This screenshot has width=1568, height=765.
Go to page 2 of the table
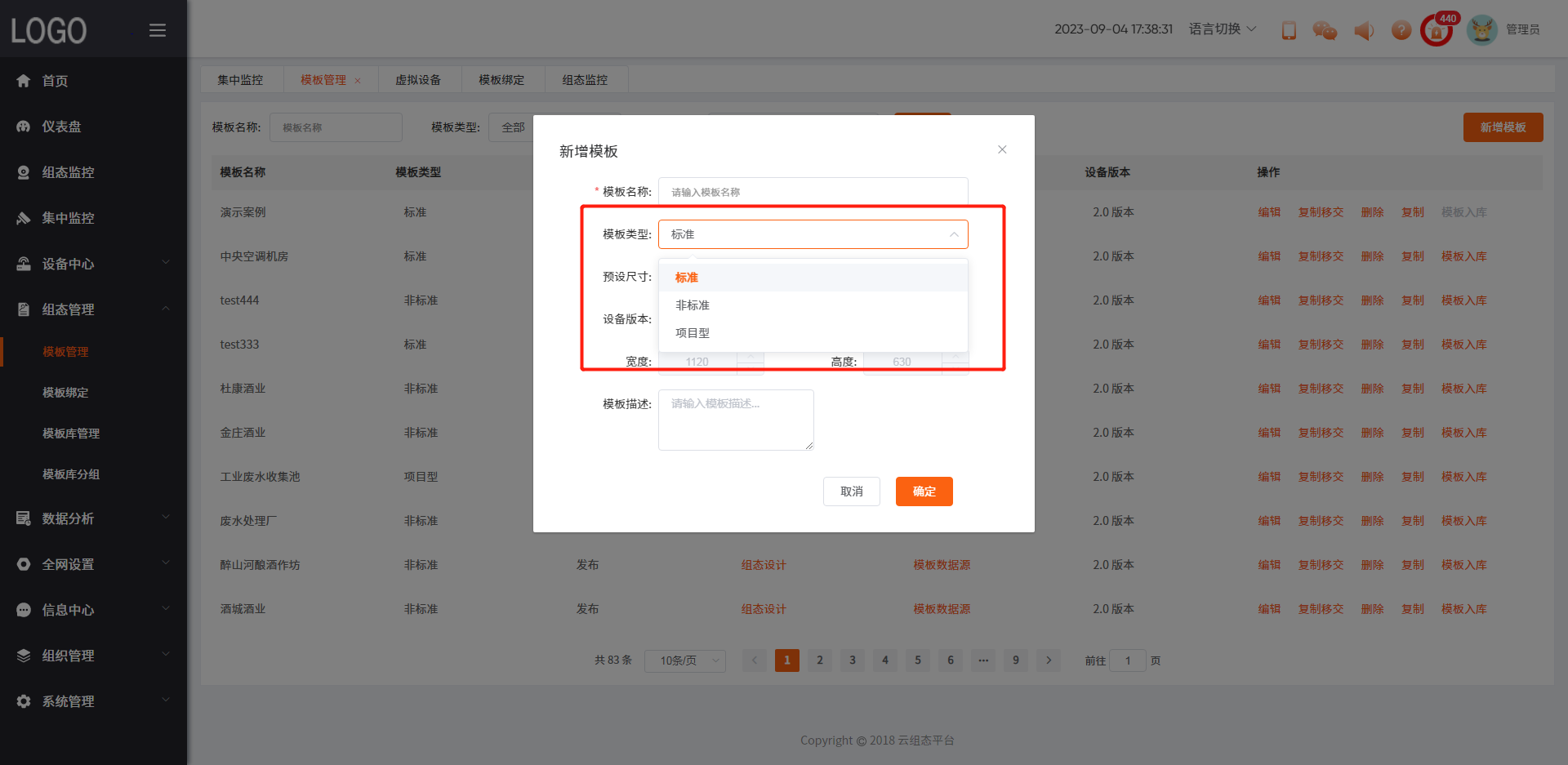820,660
